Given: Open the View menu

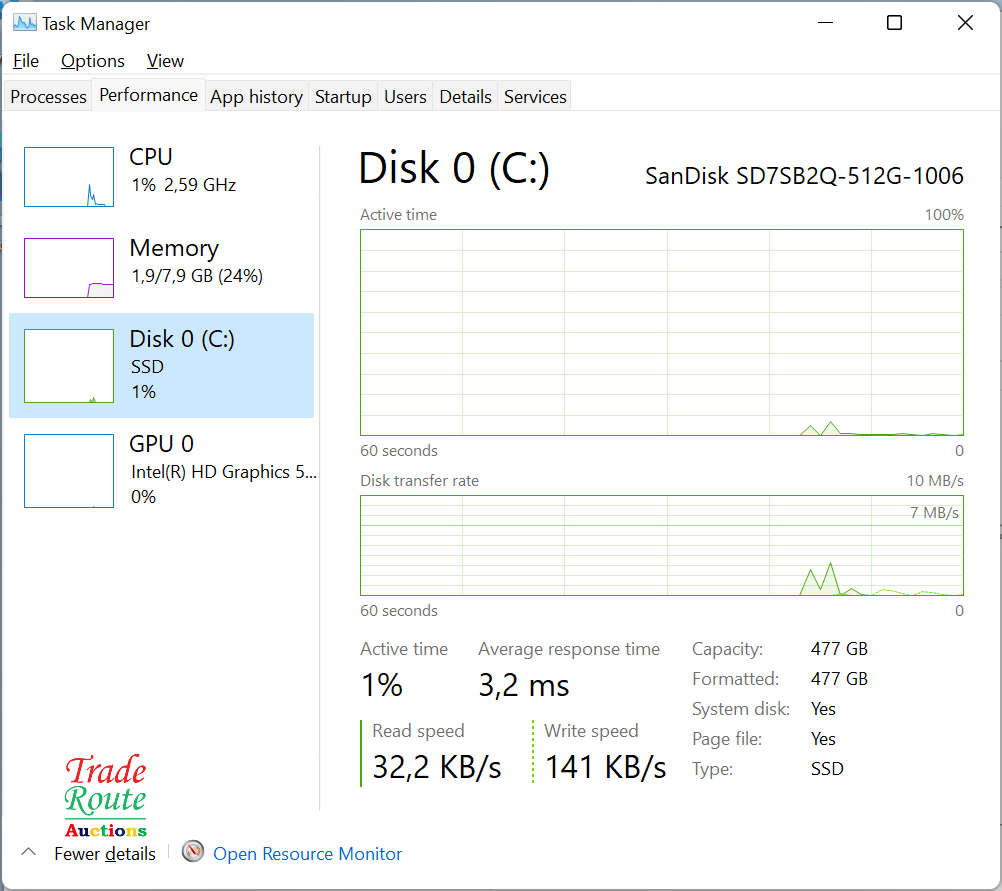Looking at the screenshot, I should tap(165, 61).
